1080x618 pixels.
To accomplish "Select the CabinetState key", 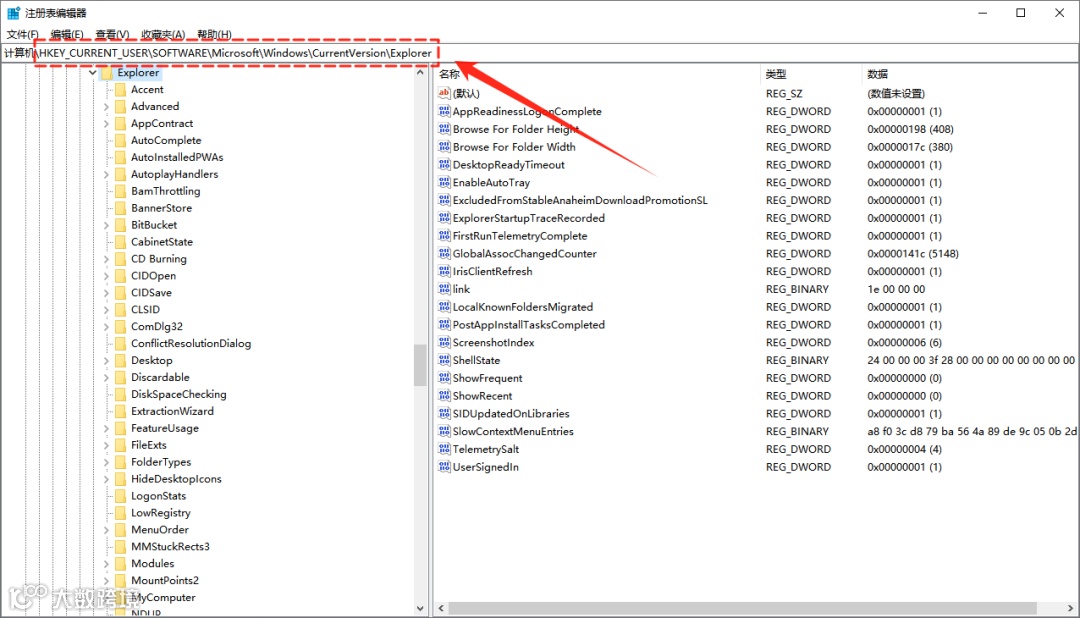I will (x=162, y=242).
